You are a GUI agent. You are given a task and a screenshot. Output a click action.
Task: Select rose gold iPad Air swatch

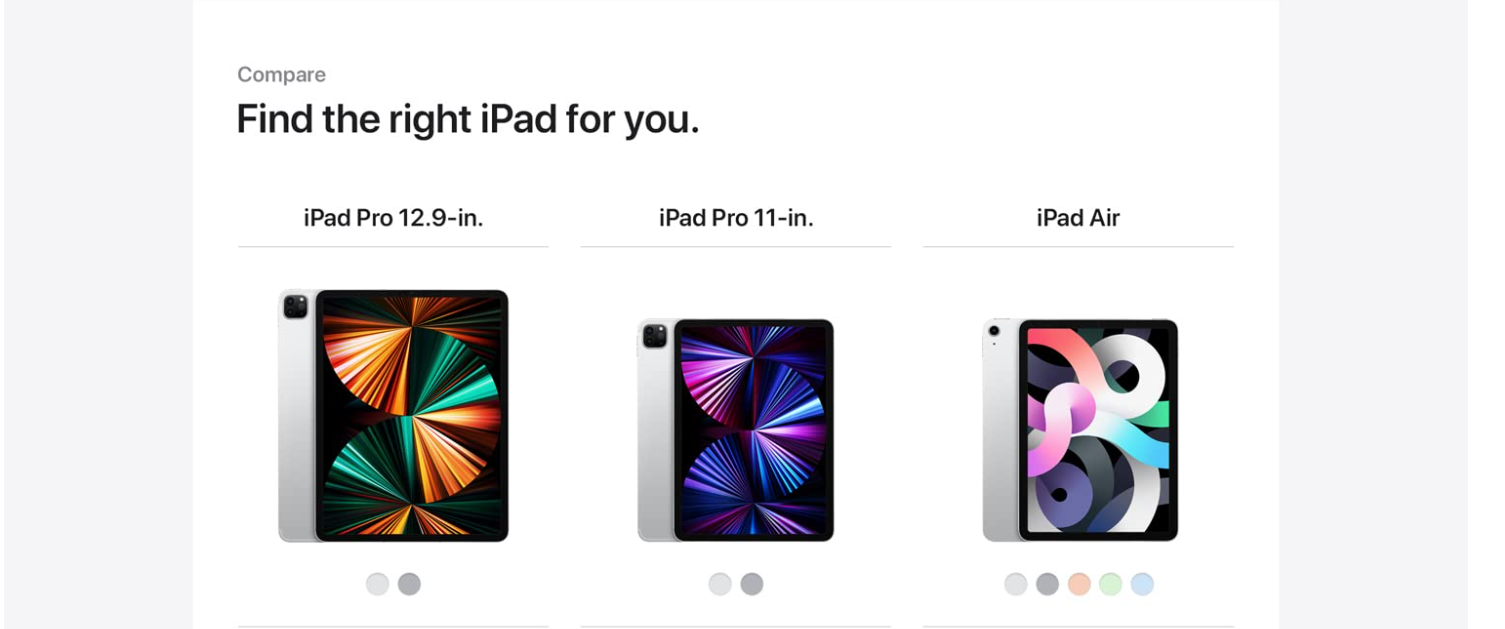click(x=1079, y=584)
